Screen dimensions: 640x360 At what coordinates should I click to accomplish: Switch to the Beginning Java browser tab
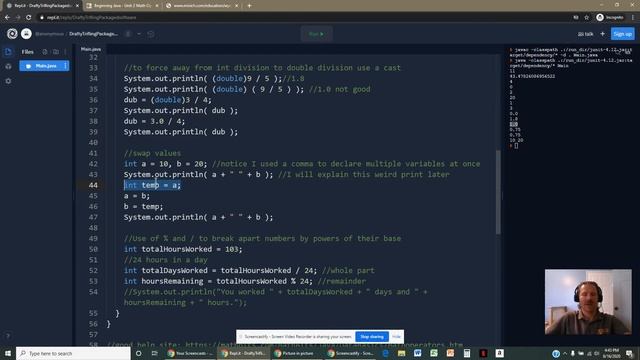point(122,6)
